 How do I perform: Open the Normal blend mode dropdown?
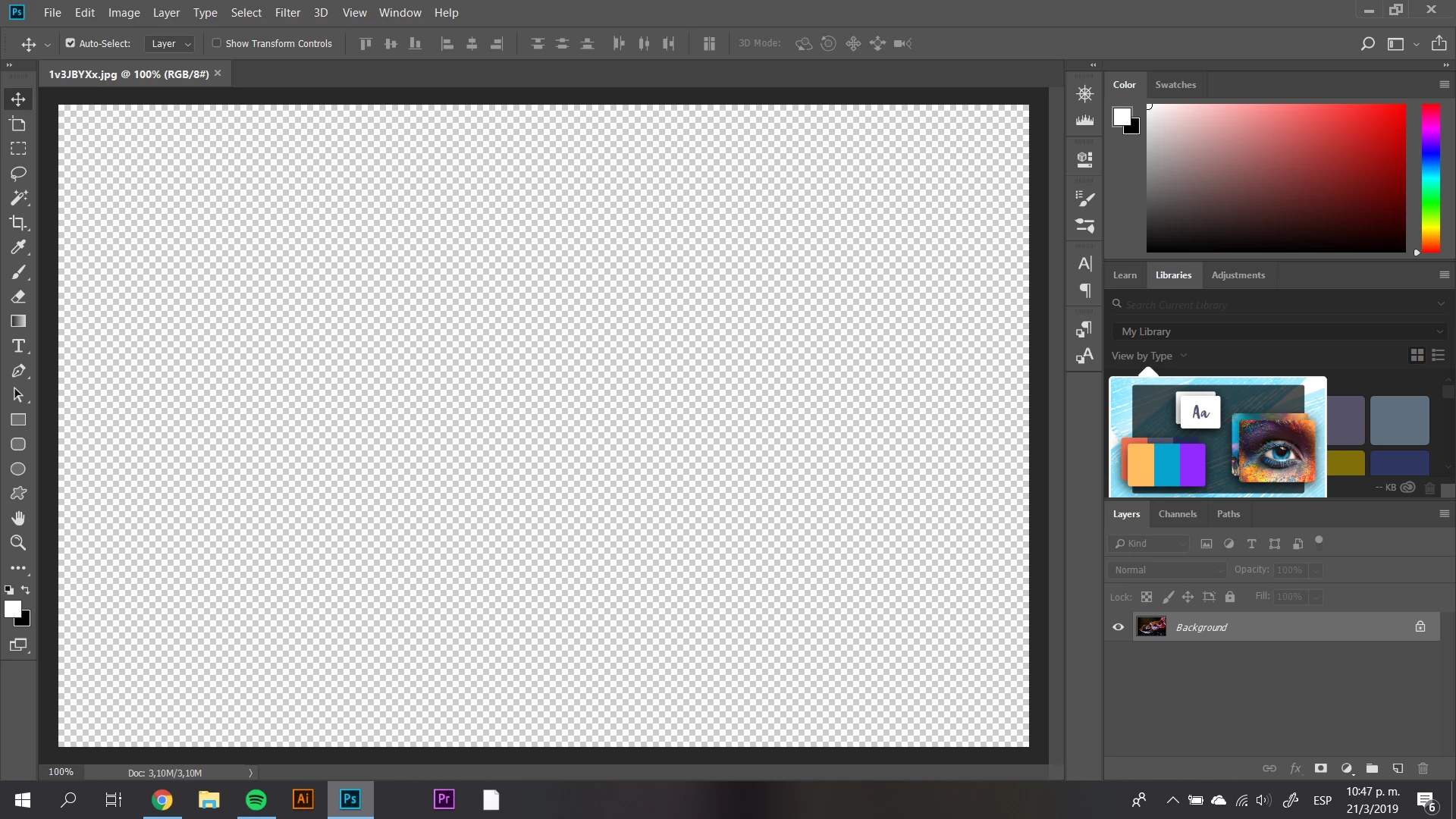1166,570
